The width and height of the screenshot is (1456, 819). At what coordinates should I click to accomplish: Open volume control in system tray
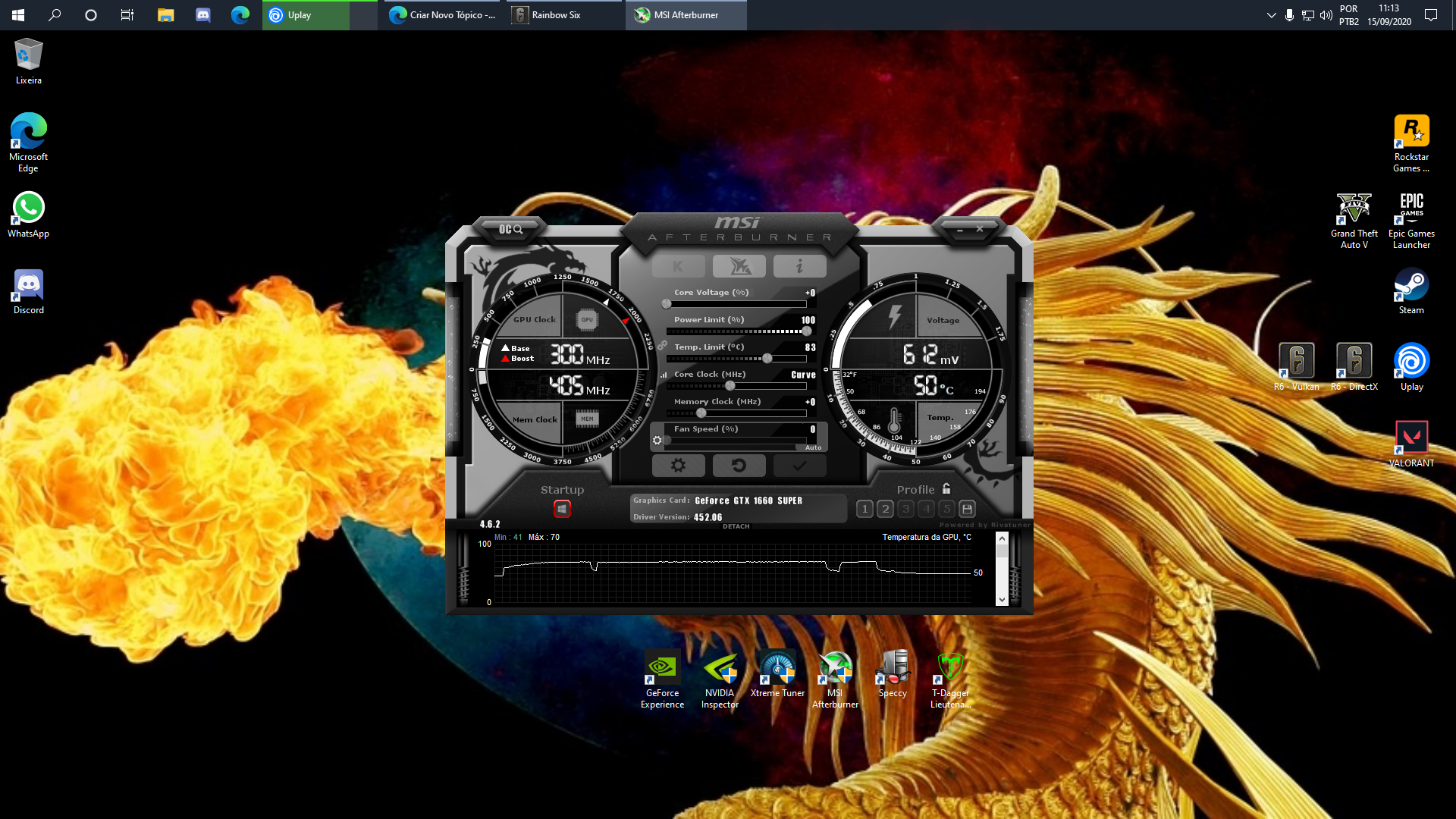click(x=1326, y=15)
